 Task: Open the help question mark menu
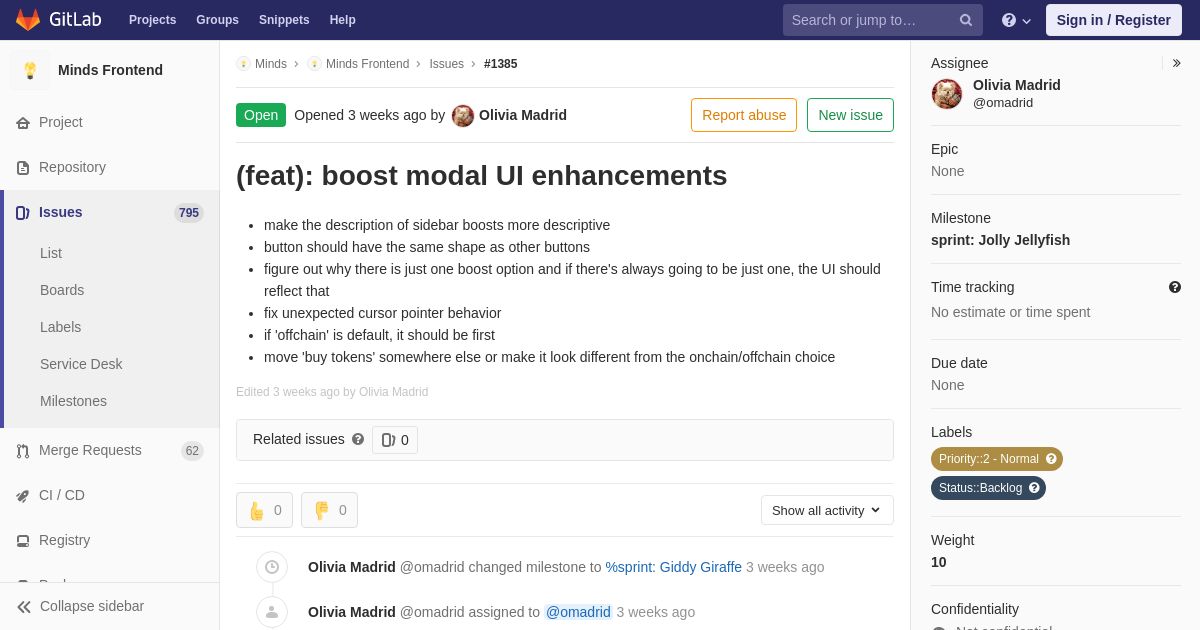[1016, 20]
